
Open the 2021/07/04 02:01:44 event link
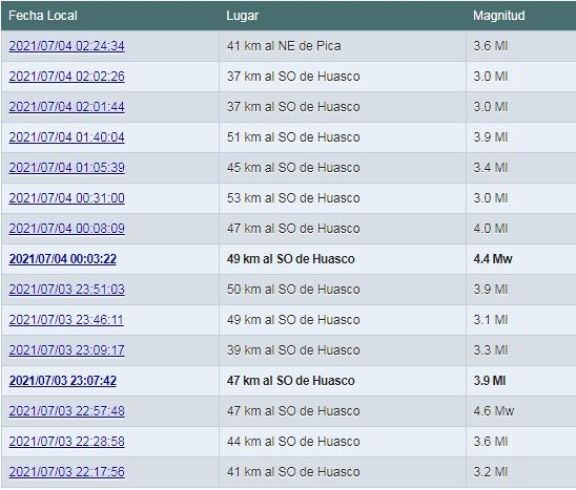[x=66, y=107]
